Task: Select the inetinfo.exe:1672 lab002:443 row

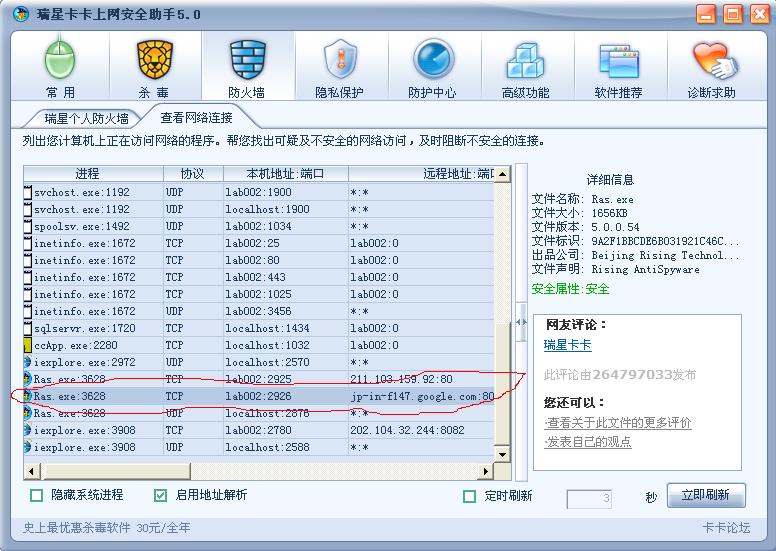Action: tap(259, 277)
